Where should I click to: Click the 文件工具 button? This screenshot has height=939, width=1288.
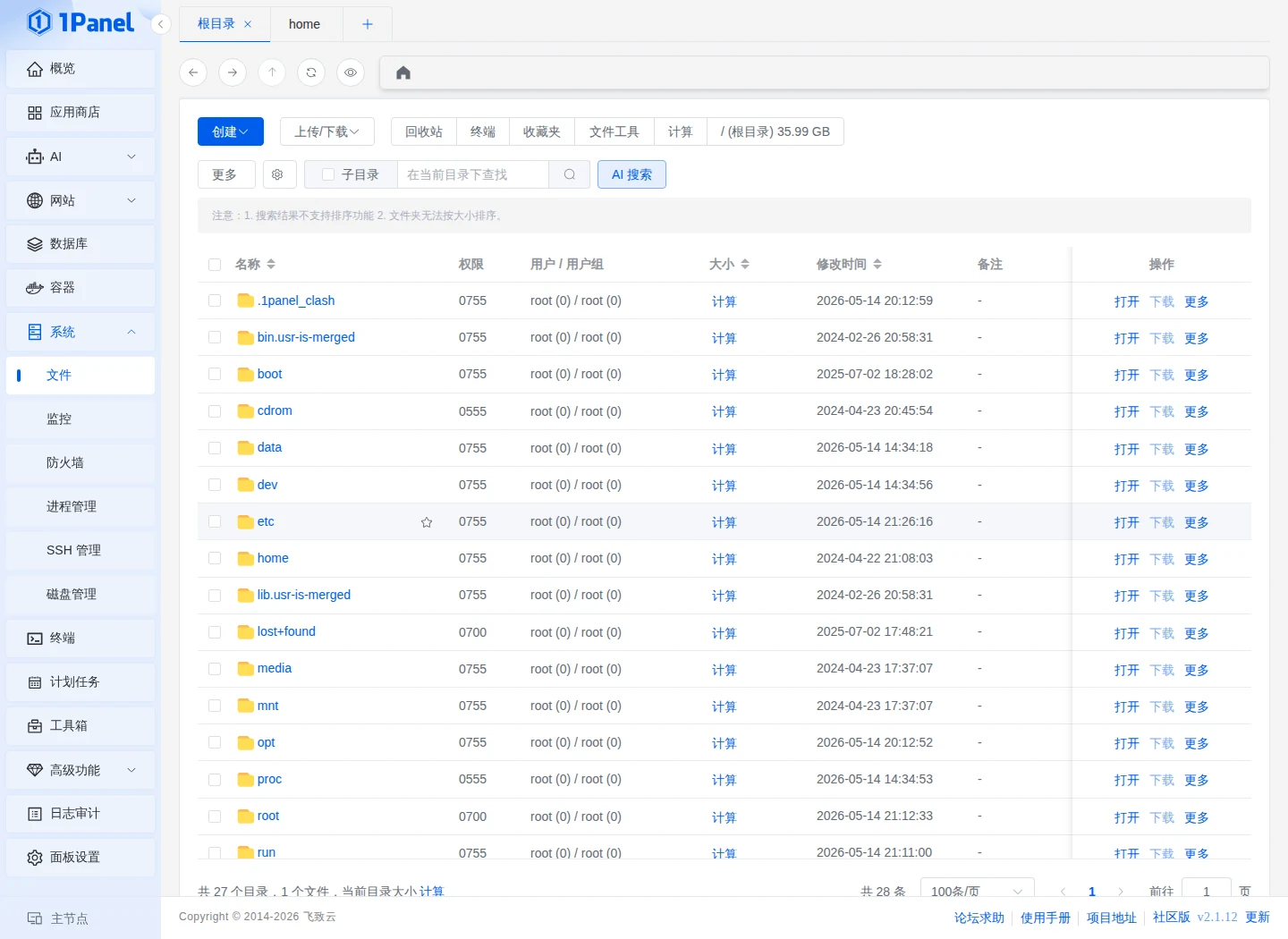[x=614, y=131]
